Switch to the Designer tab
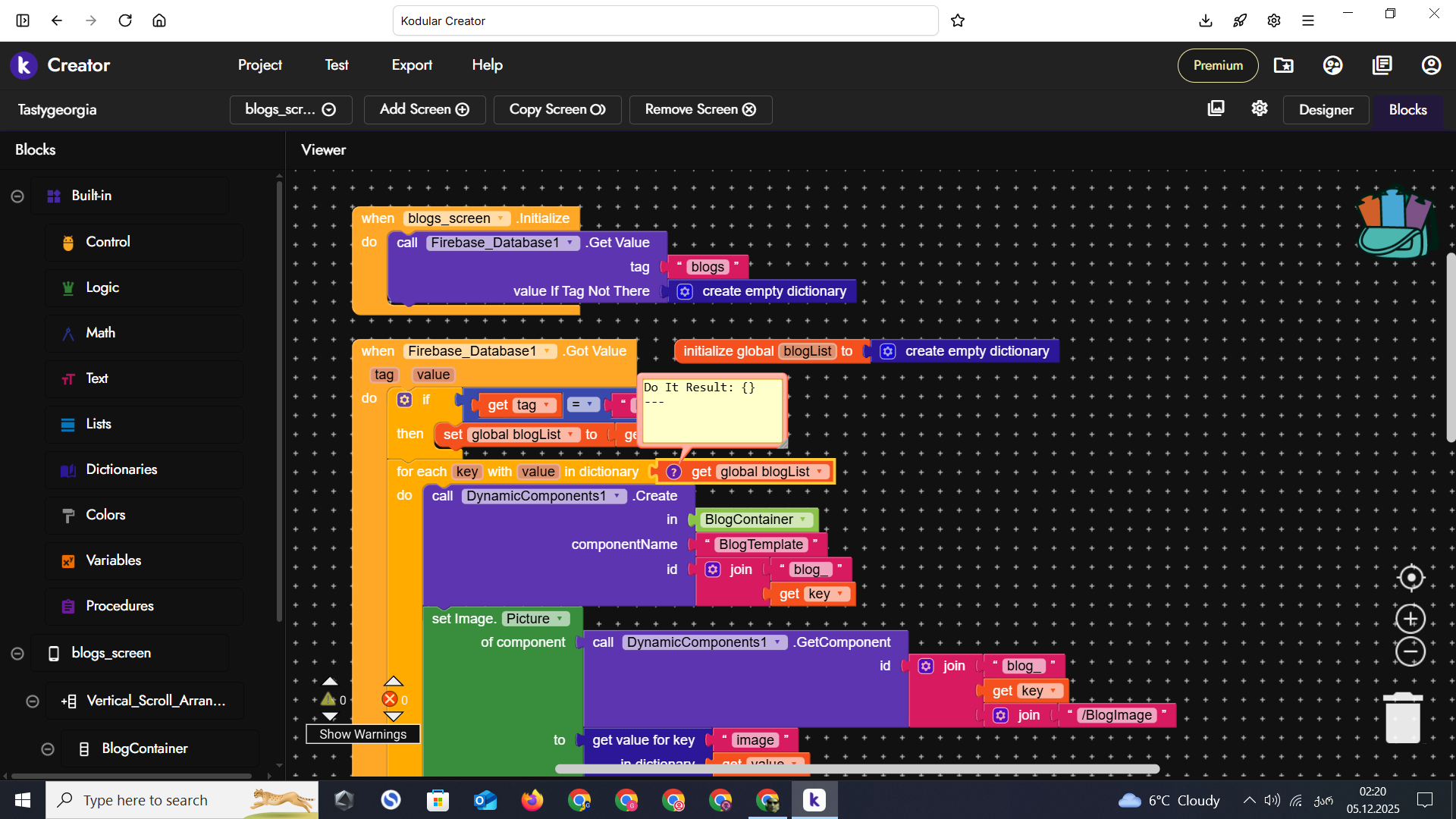The height and width of the screenshot is (819, 1456). pyautogui.click(x=1326, y=110)
